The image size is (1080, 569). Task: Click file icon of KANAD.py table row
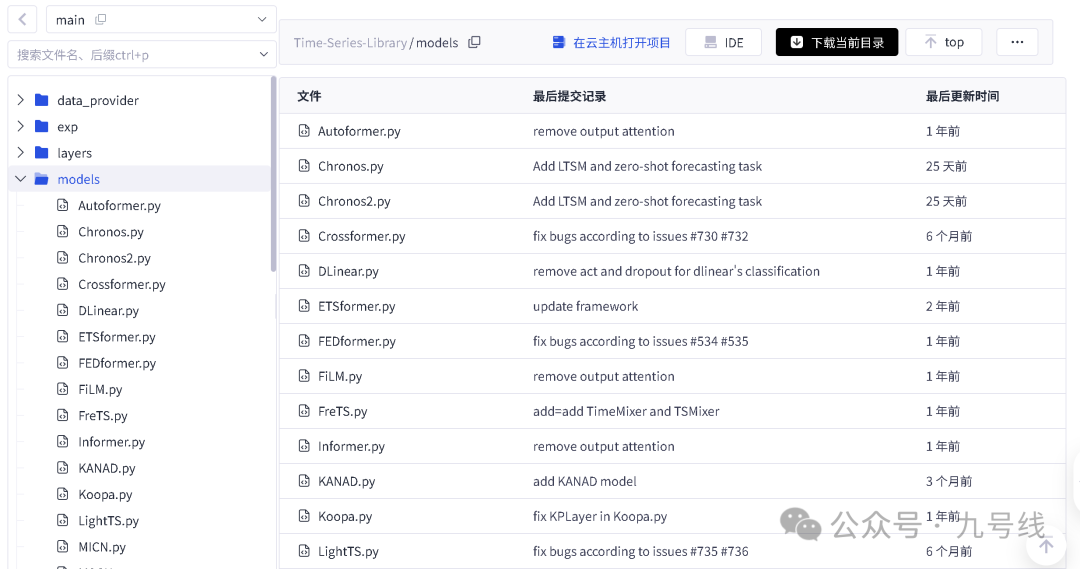(x=304, y=481)
